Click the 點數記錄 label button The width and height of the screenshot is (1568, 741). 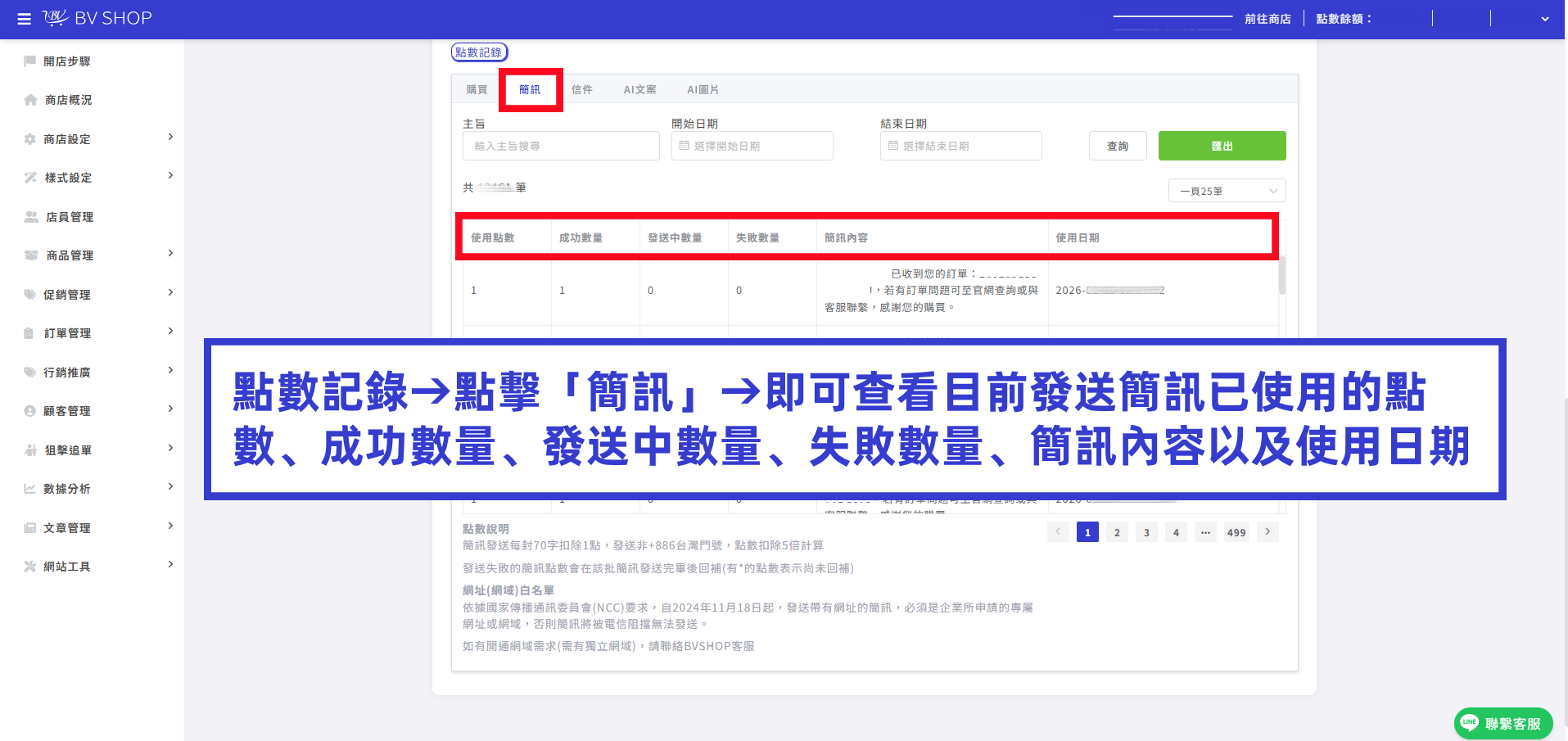479,52
